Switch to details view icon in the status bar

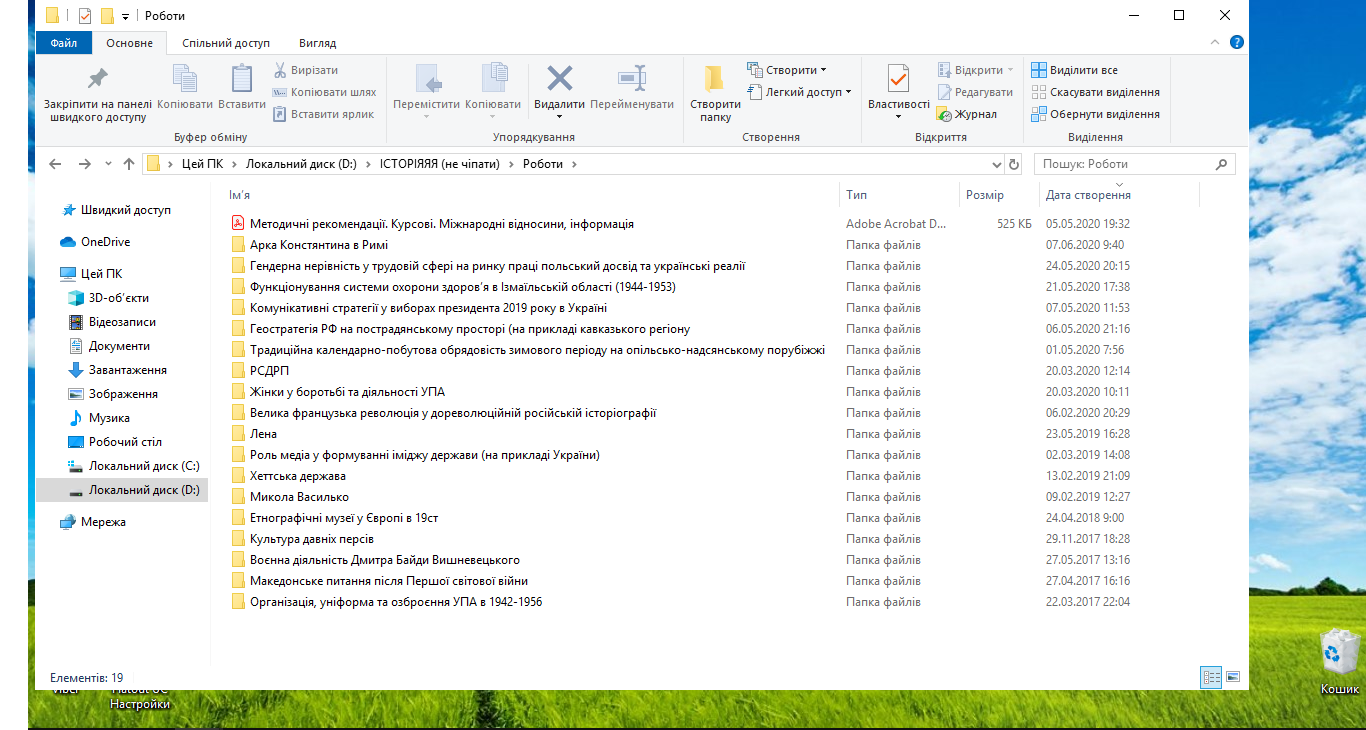pos(1211,677)
